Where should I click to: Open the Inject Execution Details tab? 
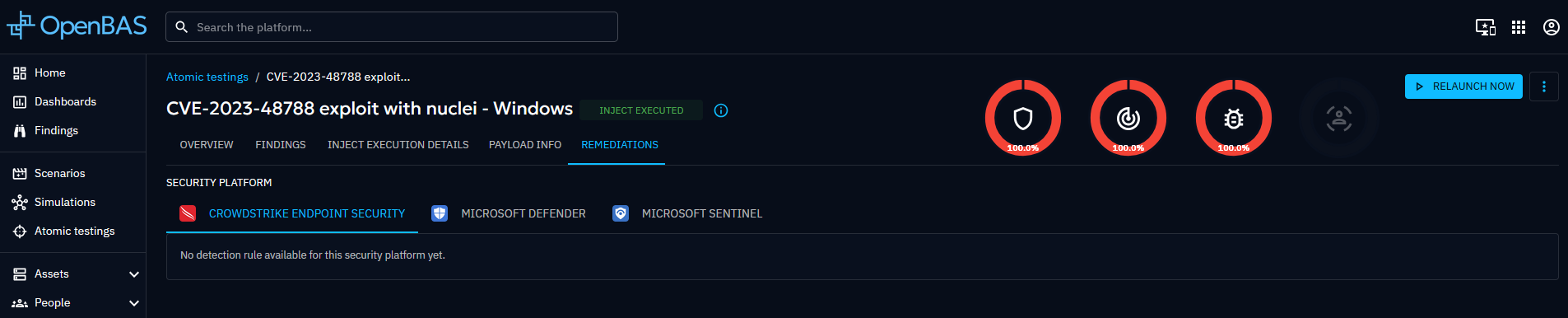(398, 145)
